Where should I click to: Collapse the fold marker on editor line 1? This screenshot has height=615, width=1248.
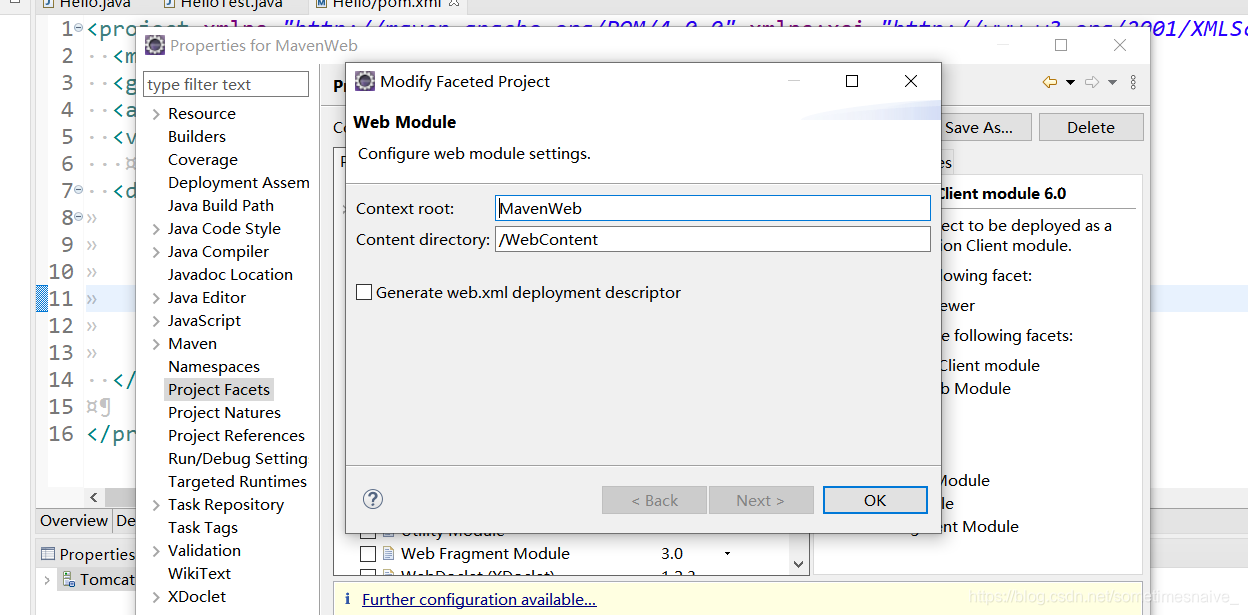[79, 29]
